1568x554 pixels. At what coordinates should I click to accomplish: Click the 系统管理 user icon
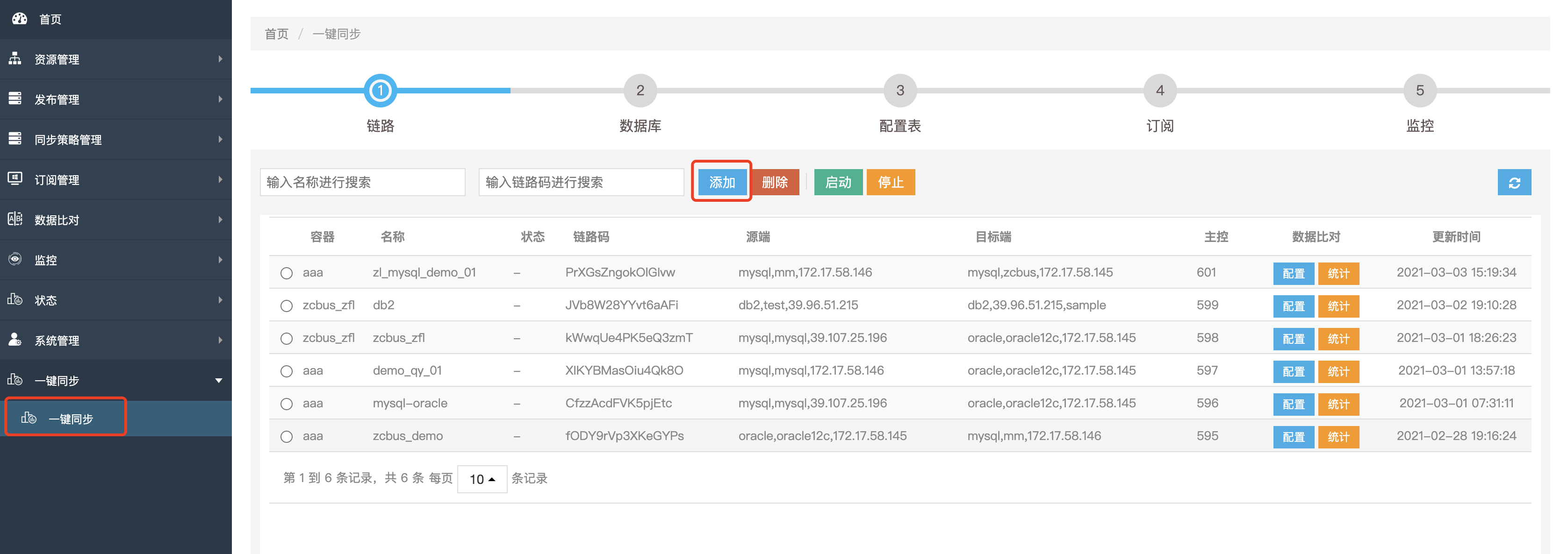pyautogui.click(x=15, y=339)
